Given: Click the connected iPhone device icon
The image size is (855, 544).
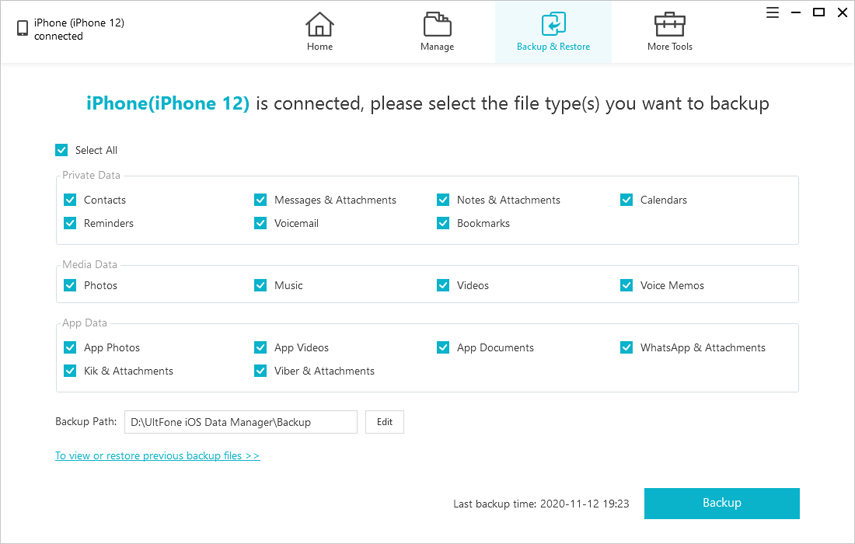Looking at the screenshot, I should (x=22, y=29).
